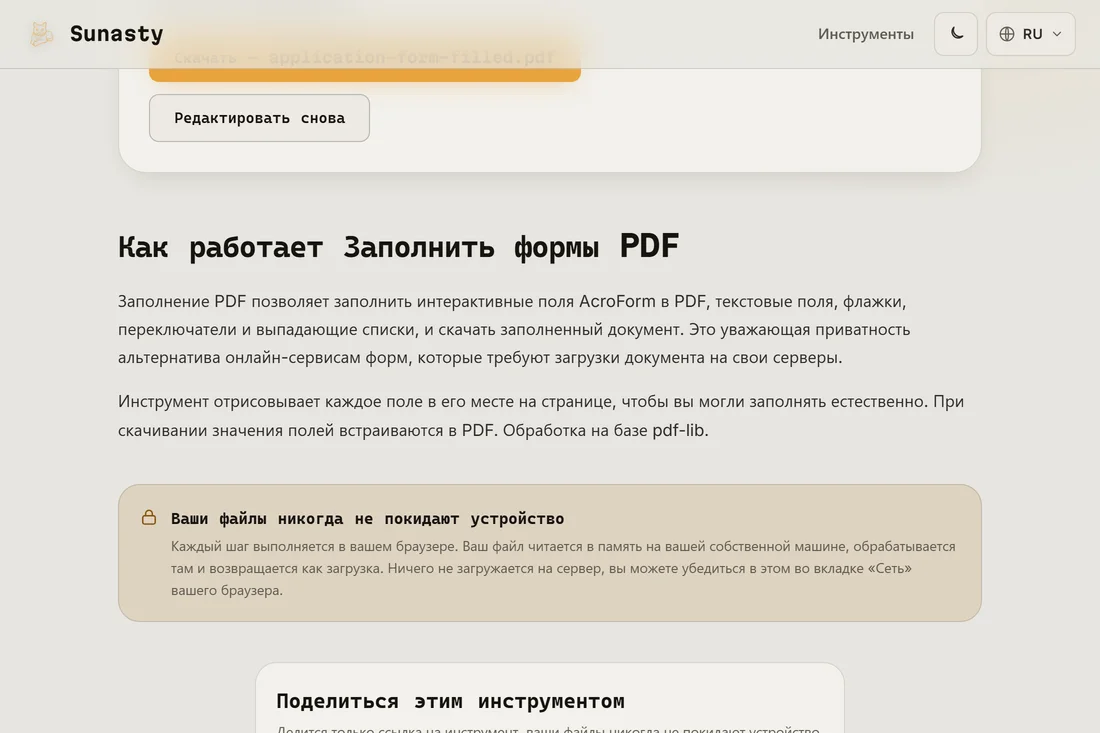The width and height of the screenshot is (1100, 733).
Task: Click the orange Скачать download button
Action: [365, 58]
